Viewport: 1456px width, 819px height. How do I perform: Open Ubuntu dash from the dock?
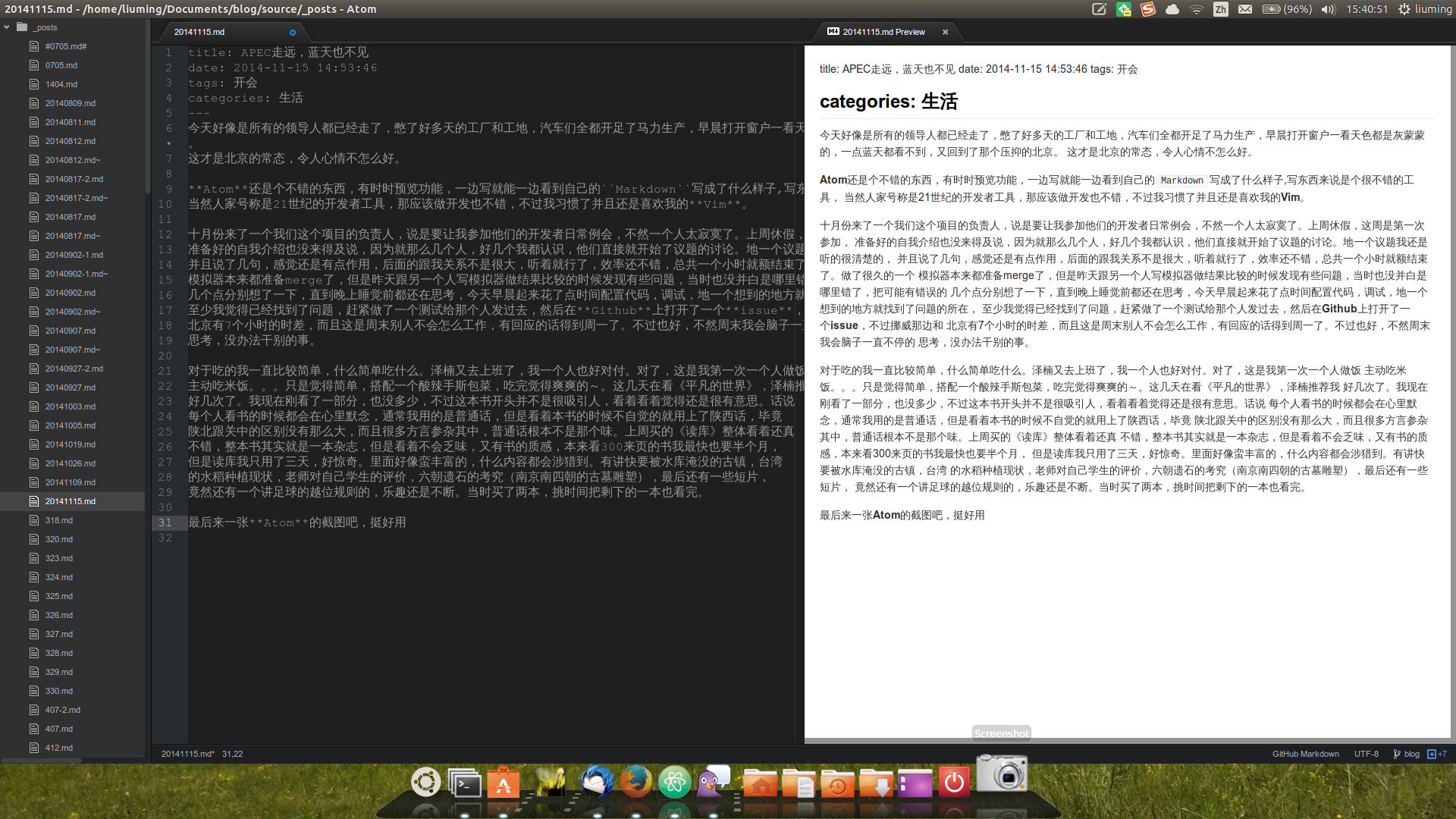click(x=425, y=782)
